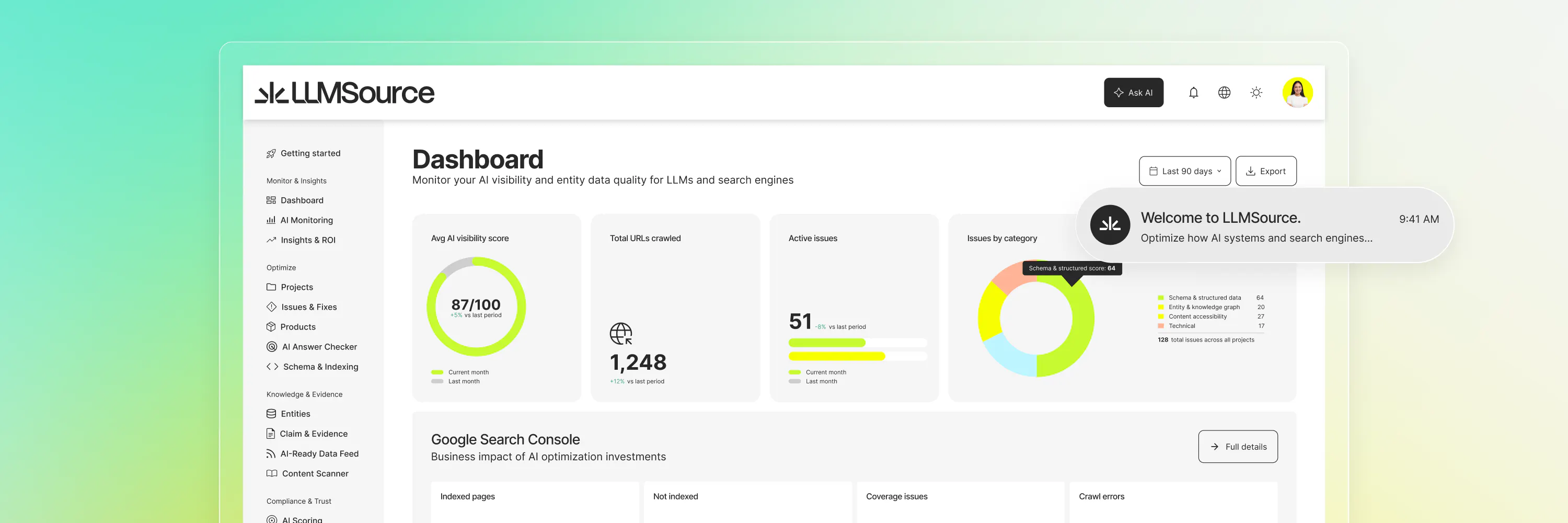Click the Schema & structured data legend swatch
This screenshot has height=523, width=1568.
click(x=1161, y=298)
